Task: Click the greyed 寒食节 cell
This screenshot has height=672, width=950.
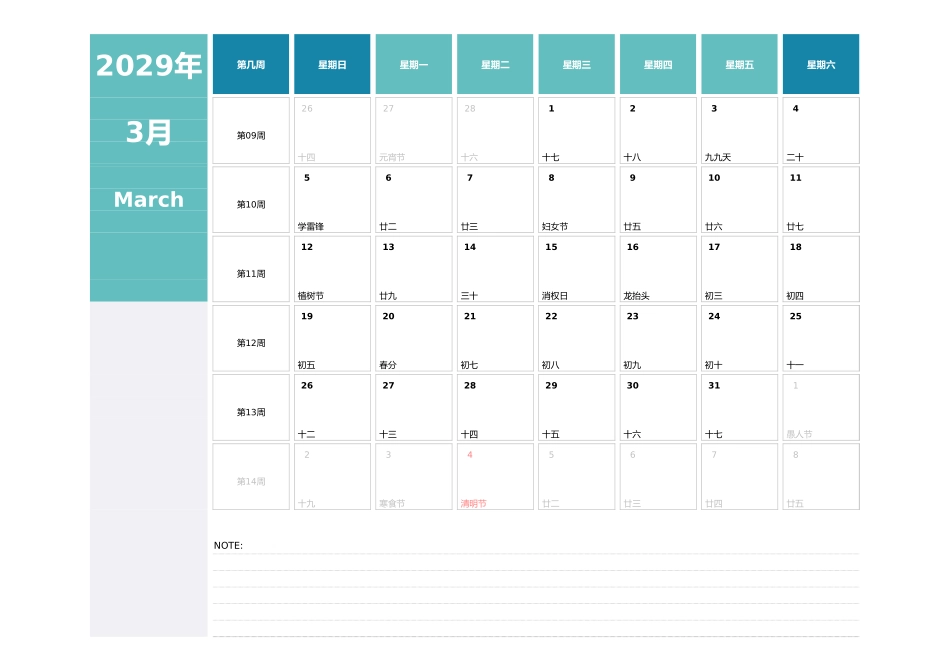Action: [414, 477]
